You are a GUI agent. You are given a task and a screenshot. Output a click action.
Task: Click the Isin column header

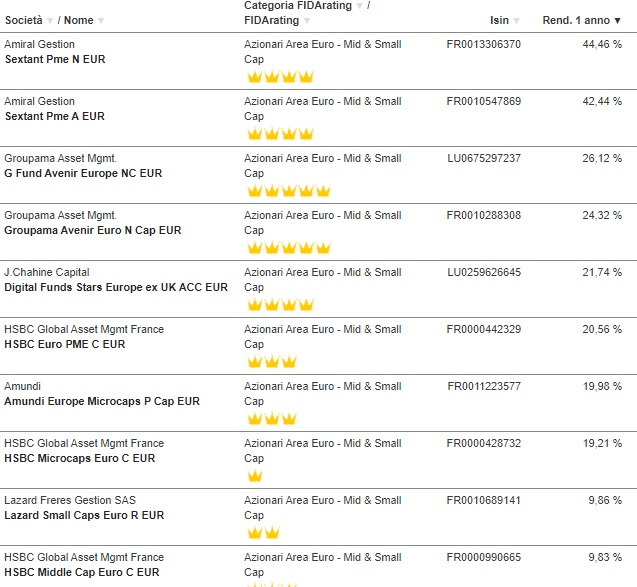point(499,20)
